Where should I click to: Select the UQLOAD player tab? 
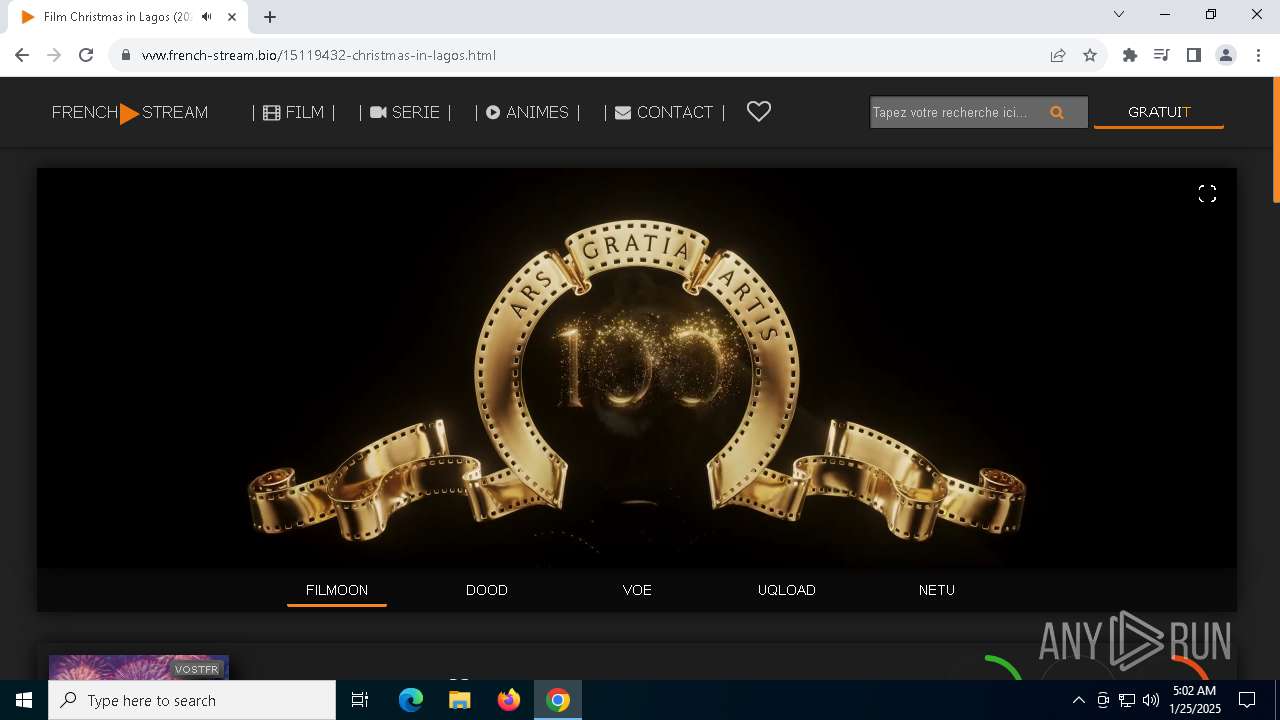tap(787, 590)
